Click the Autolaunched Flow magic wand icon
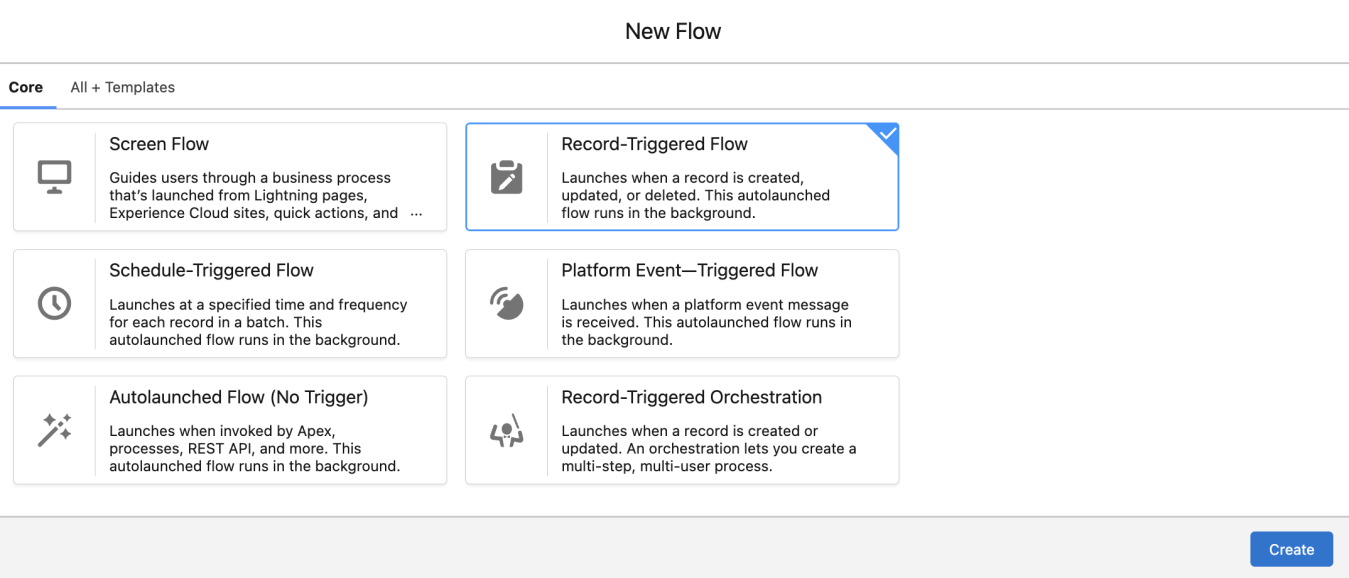Viewport: 1349px width, 578px height. click(54, 430)
